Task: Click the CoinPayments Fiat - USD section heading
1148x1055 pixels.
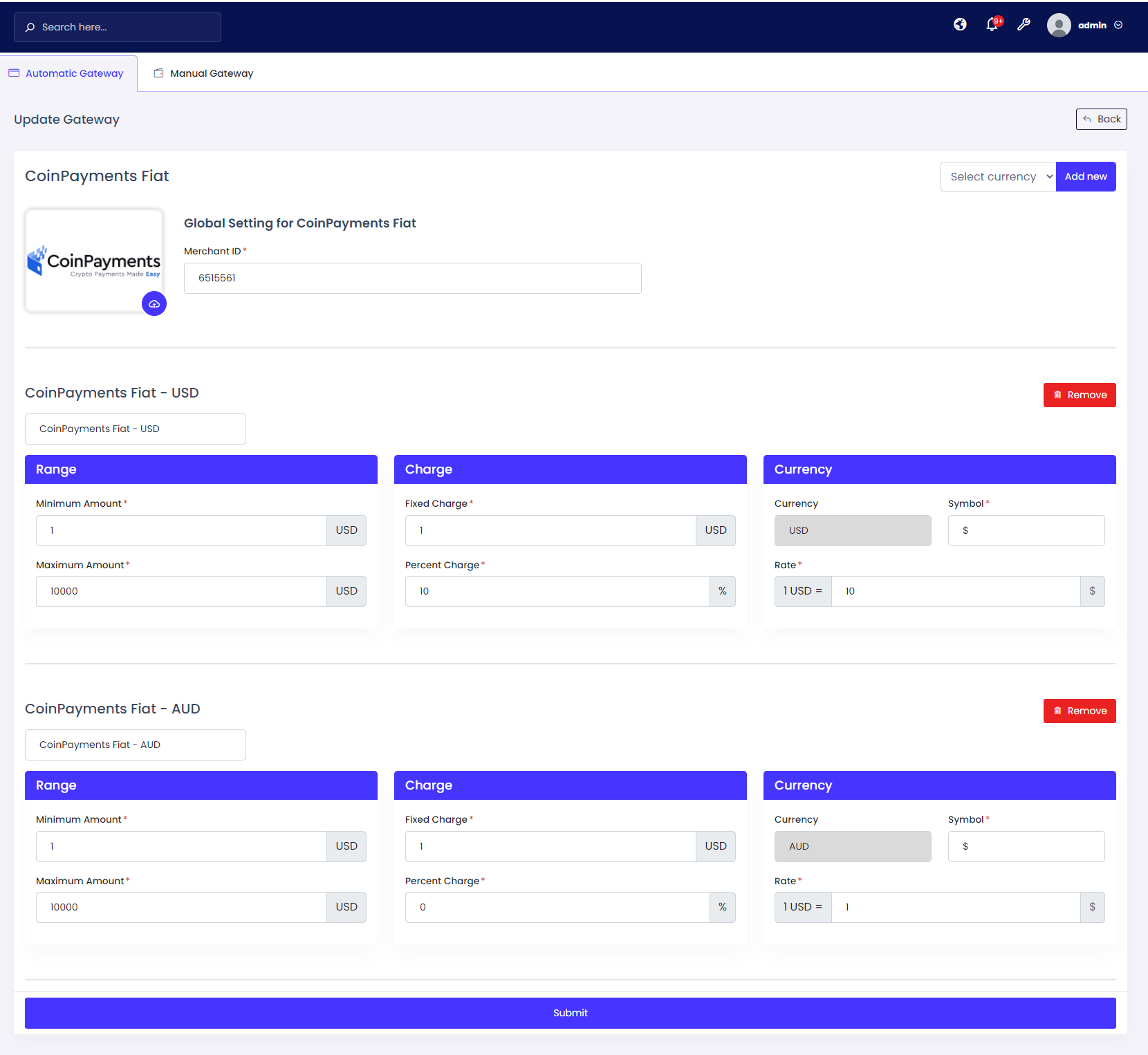Action: (112, 393)
